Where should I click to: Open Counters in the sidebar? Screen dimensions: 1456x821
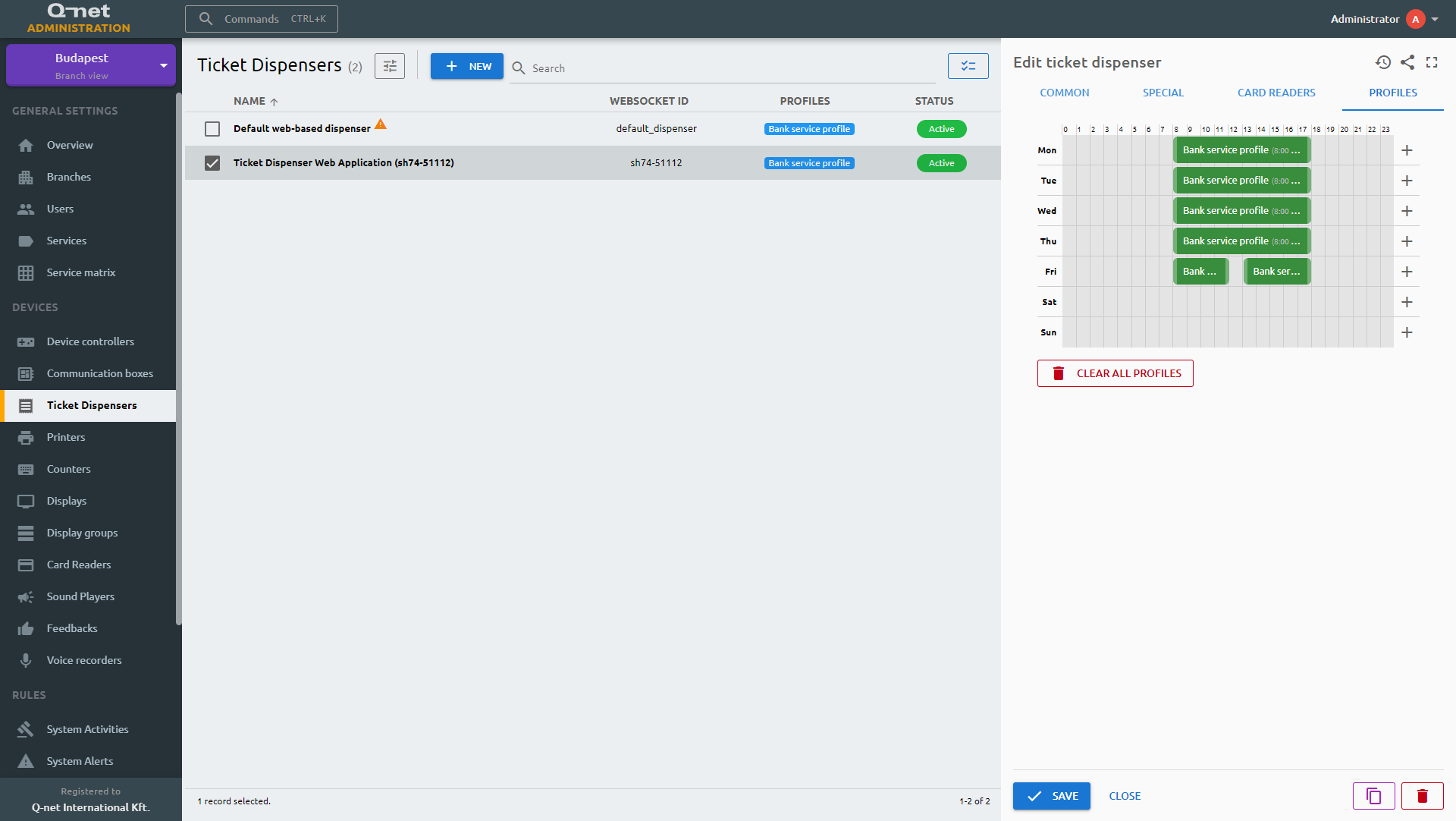[x=88, y=469]
